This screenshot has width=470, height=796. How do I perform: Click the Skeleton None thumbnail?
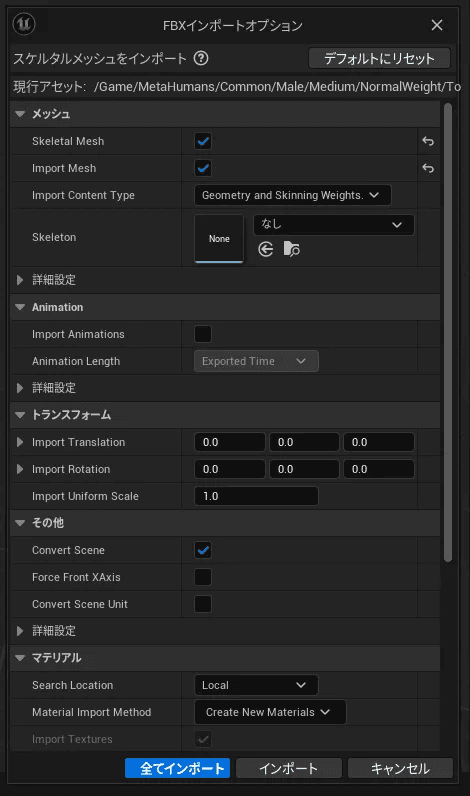click(x=219, y=239)
